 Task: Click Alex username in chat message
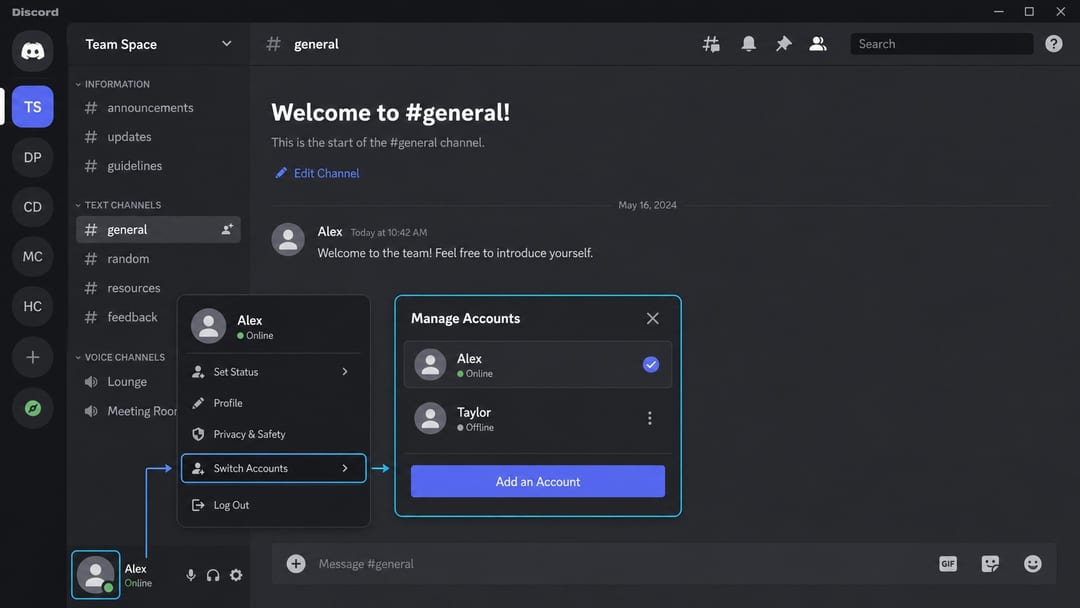(x=330, y=231)
